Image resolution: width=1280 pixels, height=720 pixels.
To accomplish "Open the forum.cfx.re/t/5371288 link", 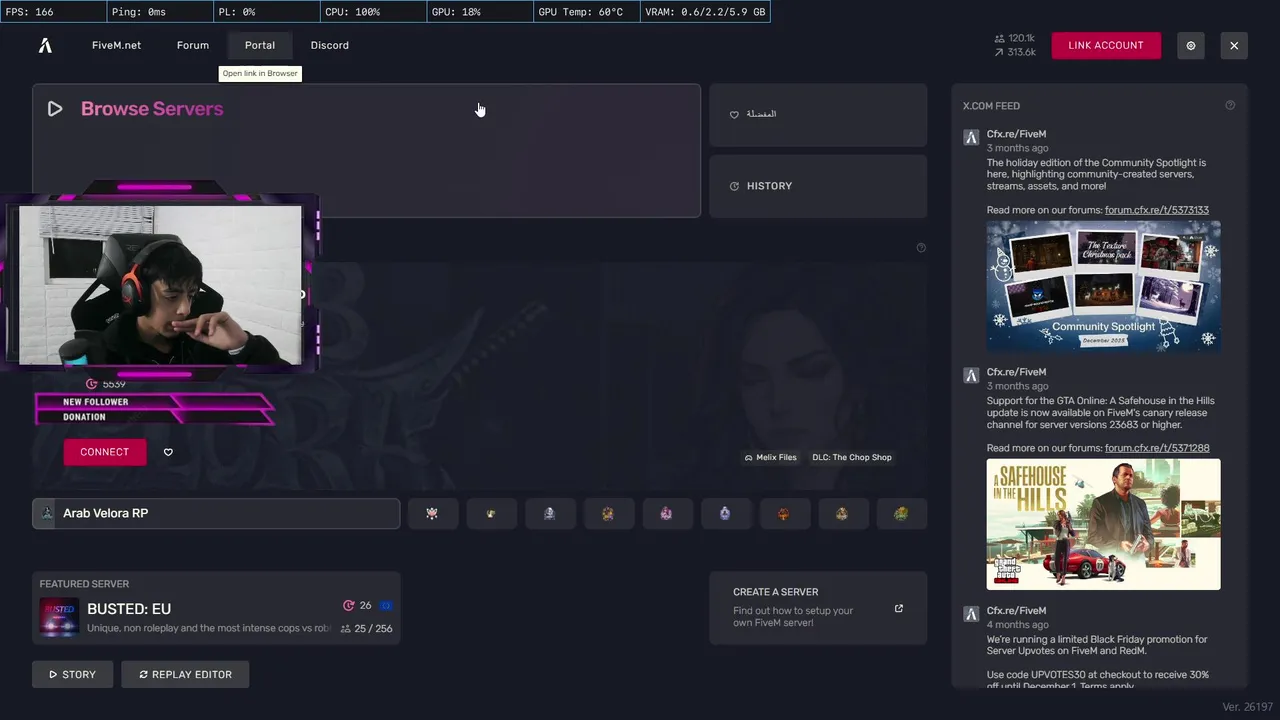I will click(1157, 448).
